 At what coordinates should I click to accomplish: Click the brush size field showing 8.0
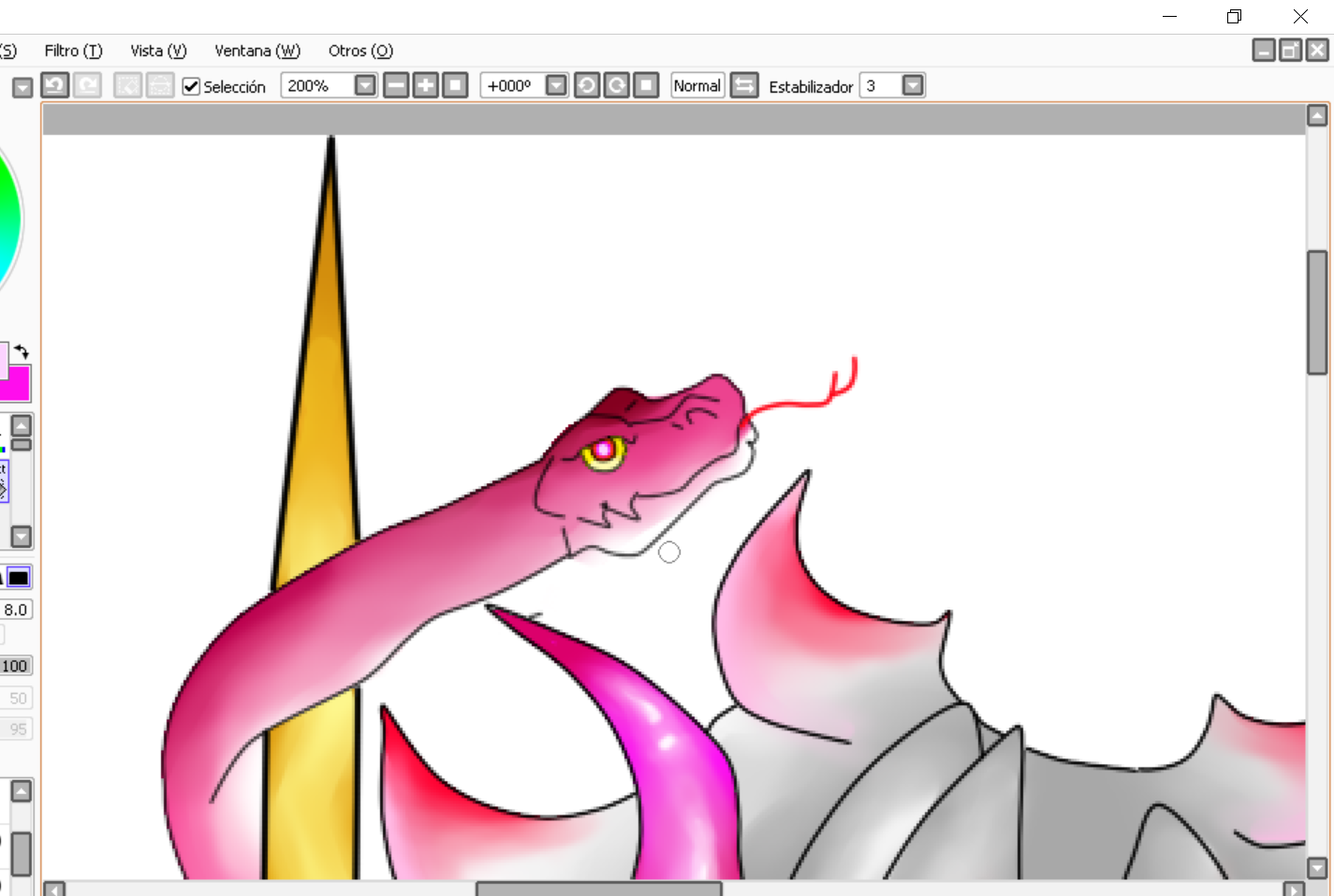click(16, 610)
